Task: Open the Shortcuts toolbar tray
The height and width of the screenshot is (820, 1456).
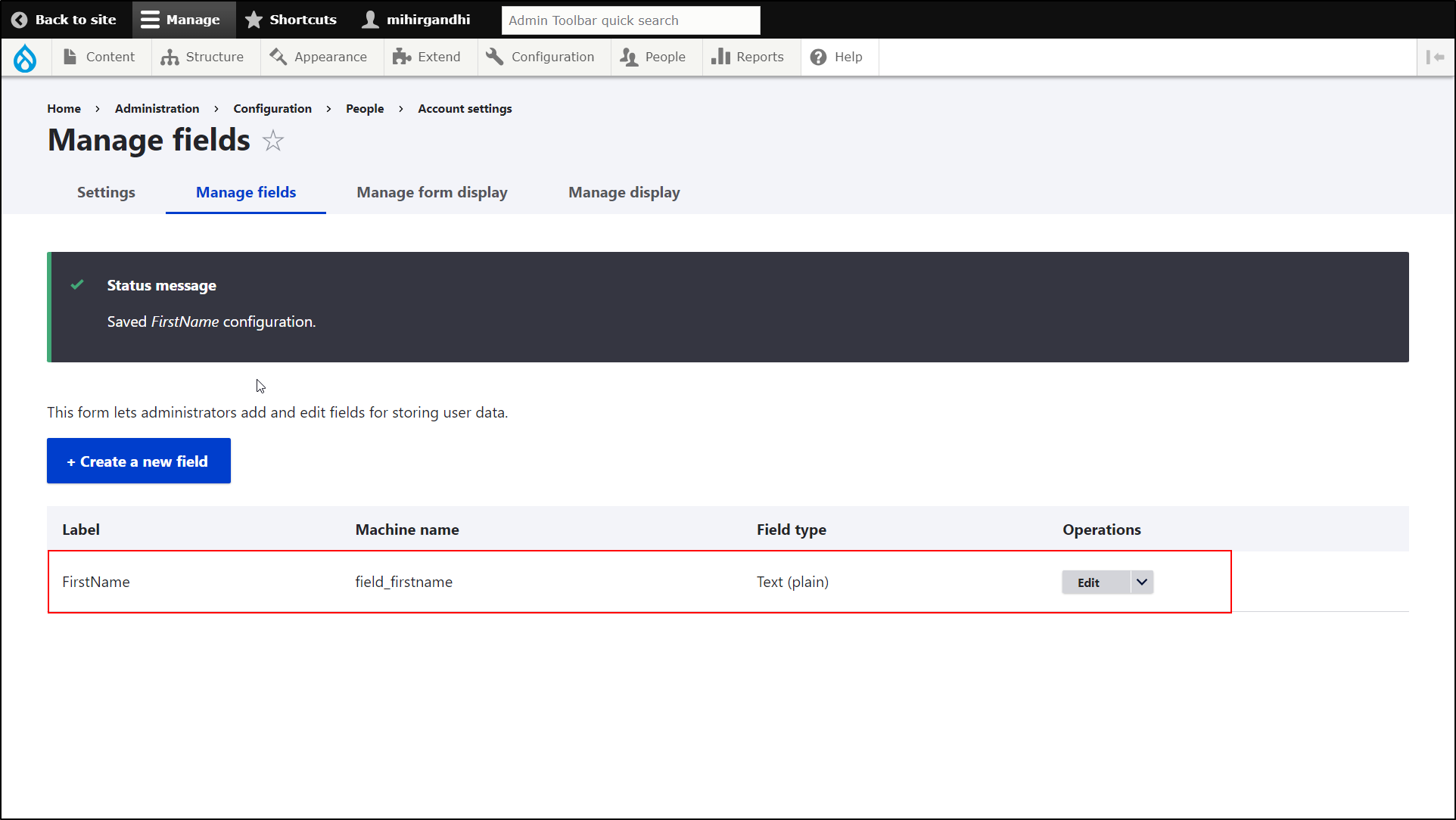Action: [x=291, y=20]
